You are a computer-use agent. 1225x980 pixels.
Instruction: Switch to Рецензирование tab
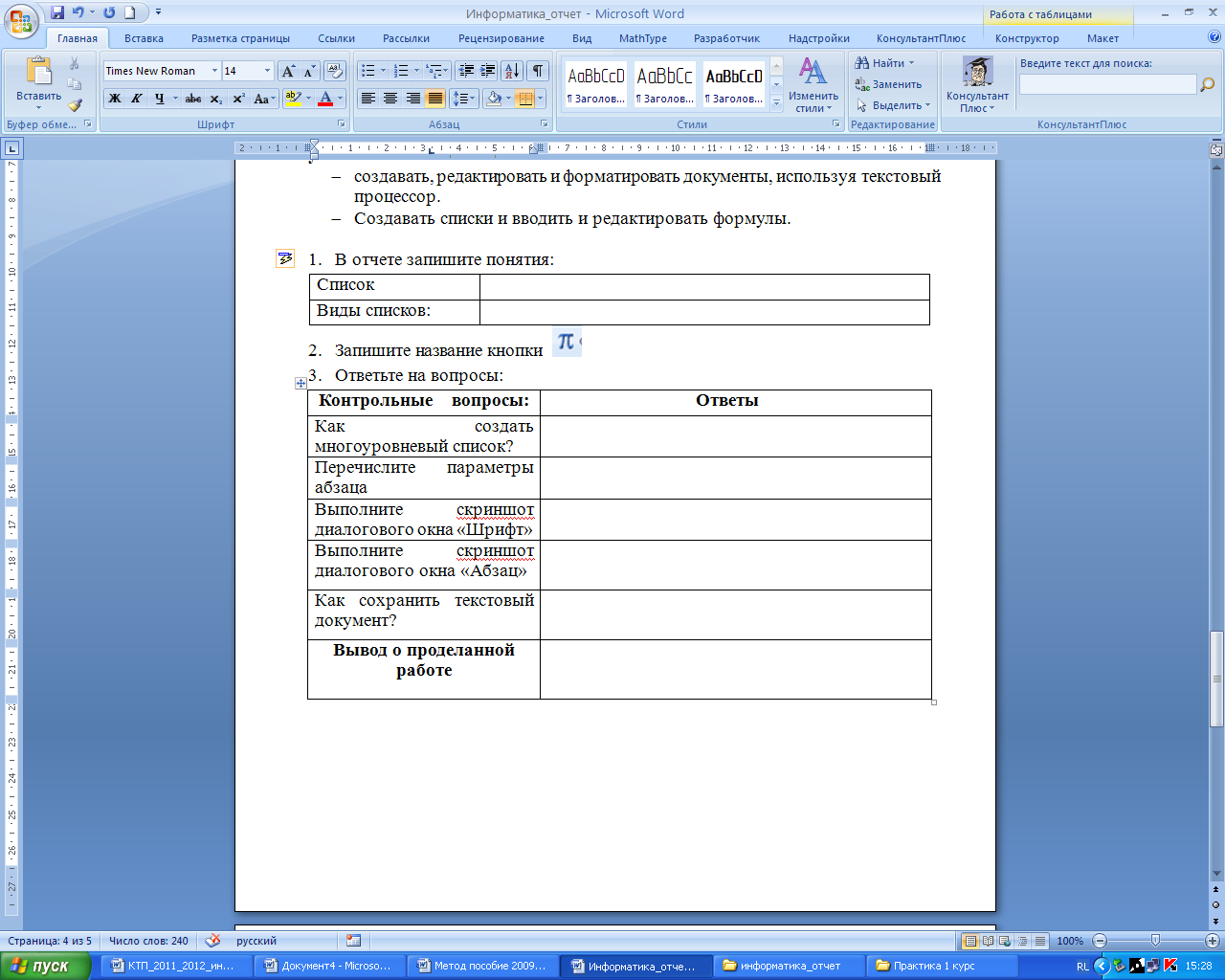(x=501, y=38)
